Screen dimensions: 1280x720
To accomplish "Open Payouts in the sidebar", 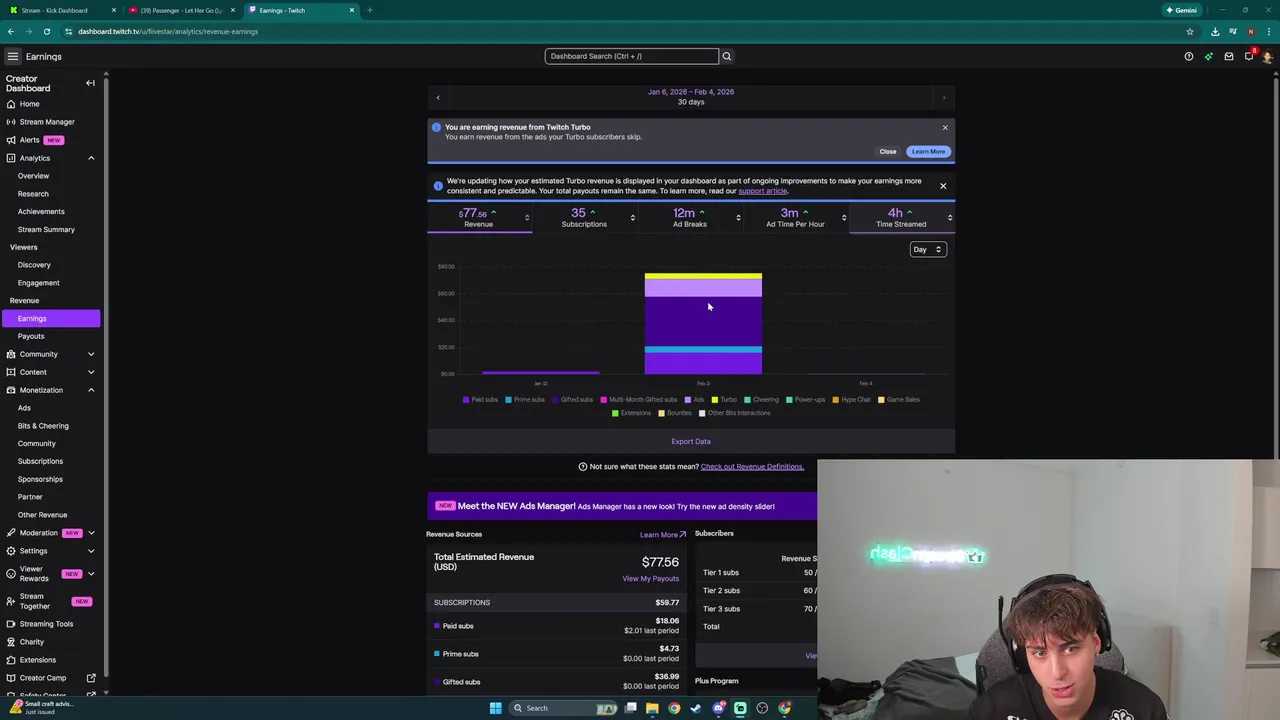I will click(x=31, y=336).
